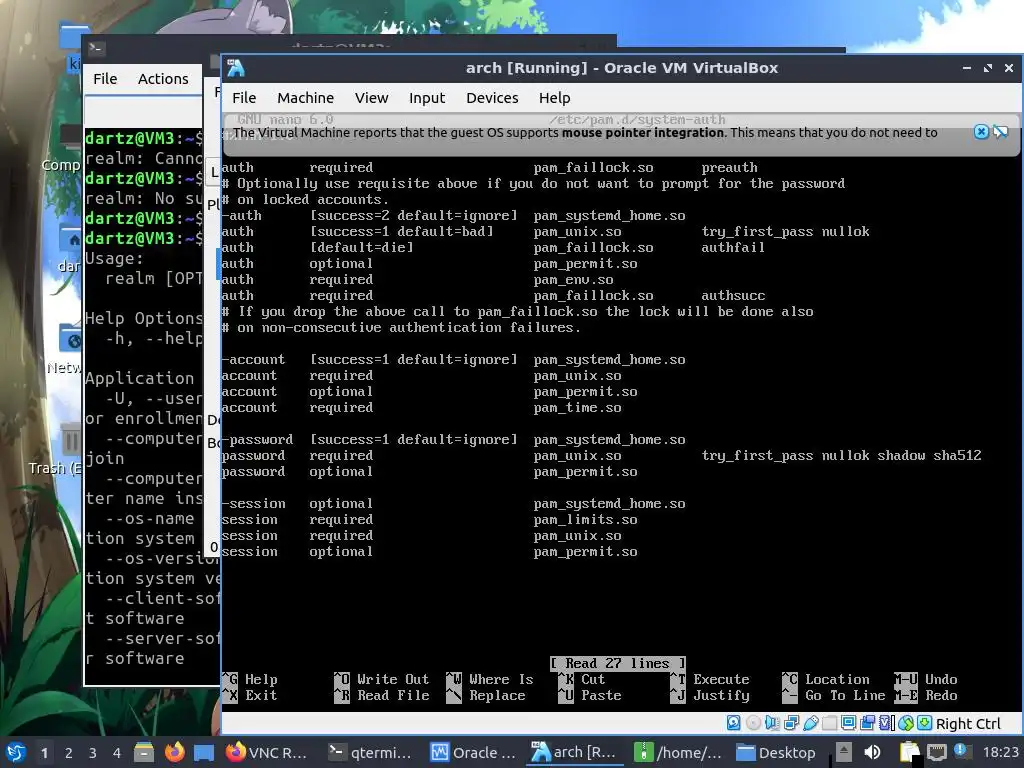Launch Firefox from taskbar quick launch
This screenshot has height=768, width=1024.
(174, 752)
